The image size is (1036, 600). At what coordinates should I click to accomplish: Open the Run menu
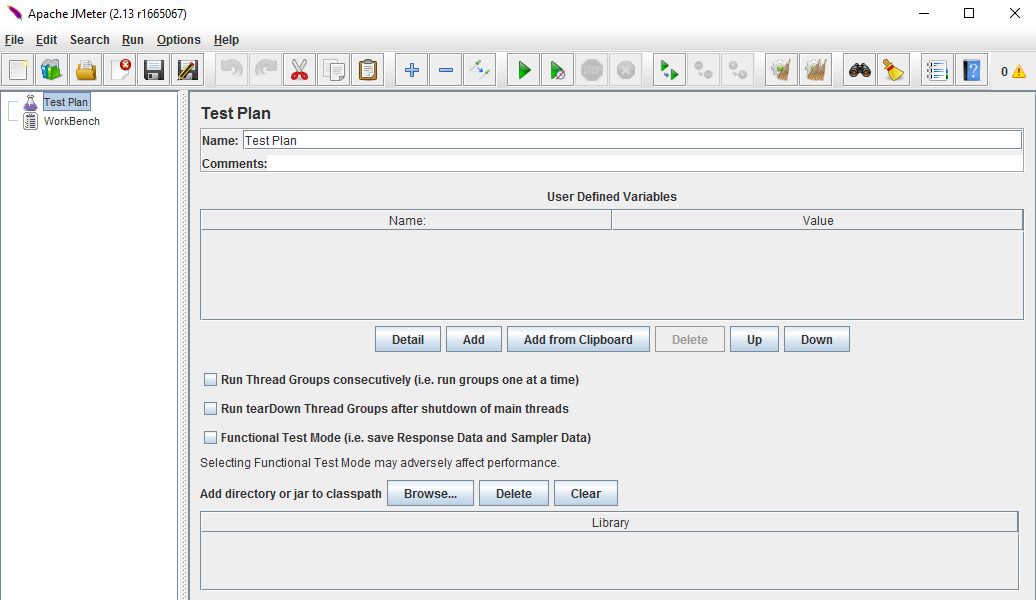coord(133,40)
